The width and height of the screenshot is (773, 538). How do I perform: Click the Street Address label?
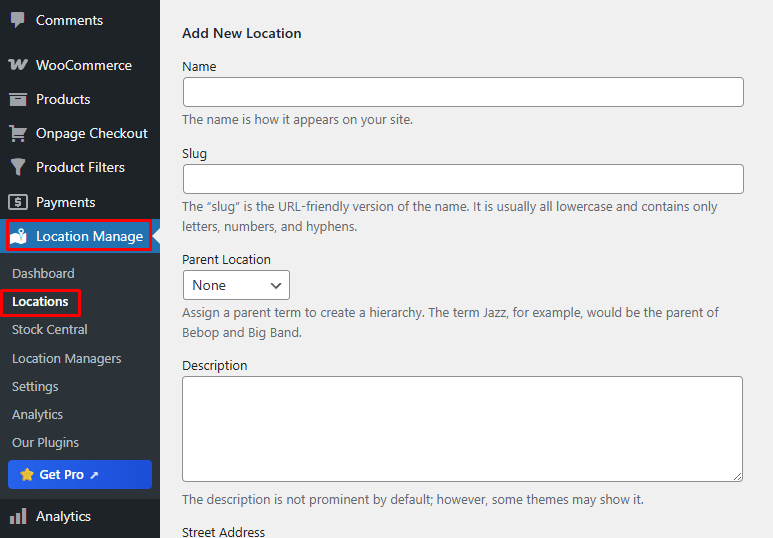pyautogui.click(x=223, y=532)
